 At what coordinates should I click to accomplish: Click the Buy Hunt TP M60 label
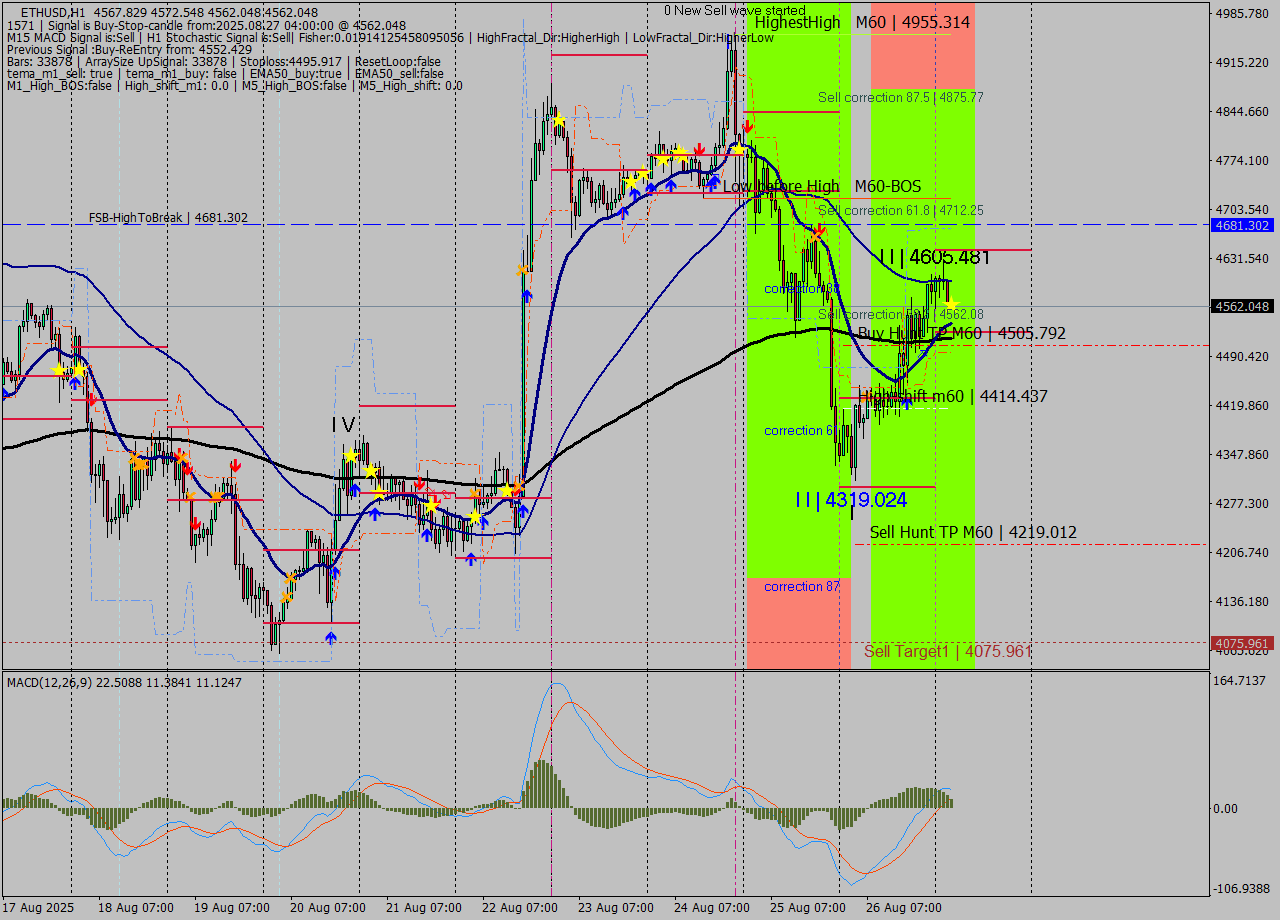coord(961,333)
